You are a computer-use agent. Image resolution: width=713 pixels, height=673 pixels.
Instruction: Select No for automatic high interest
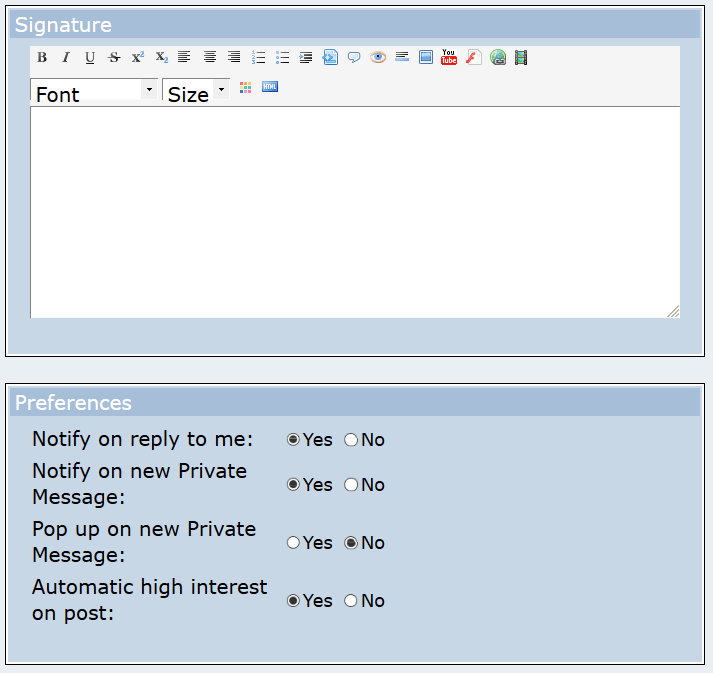pos(351,601)
